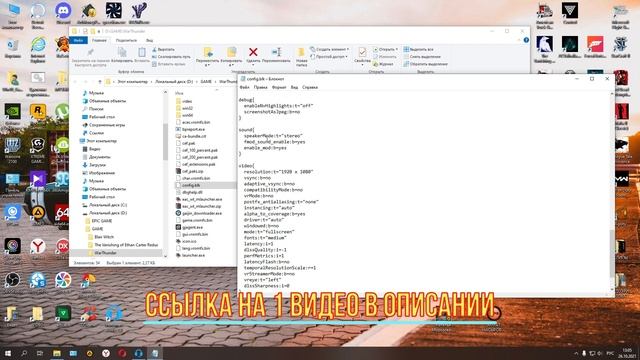Open the Файл menu in Notepad
640x360 pixels.
244,87
